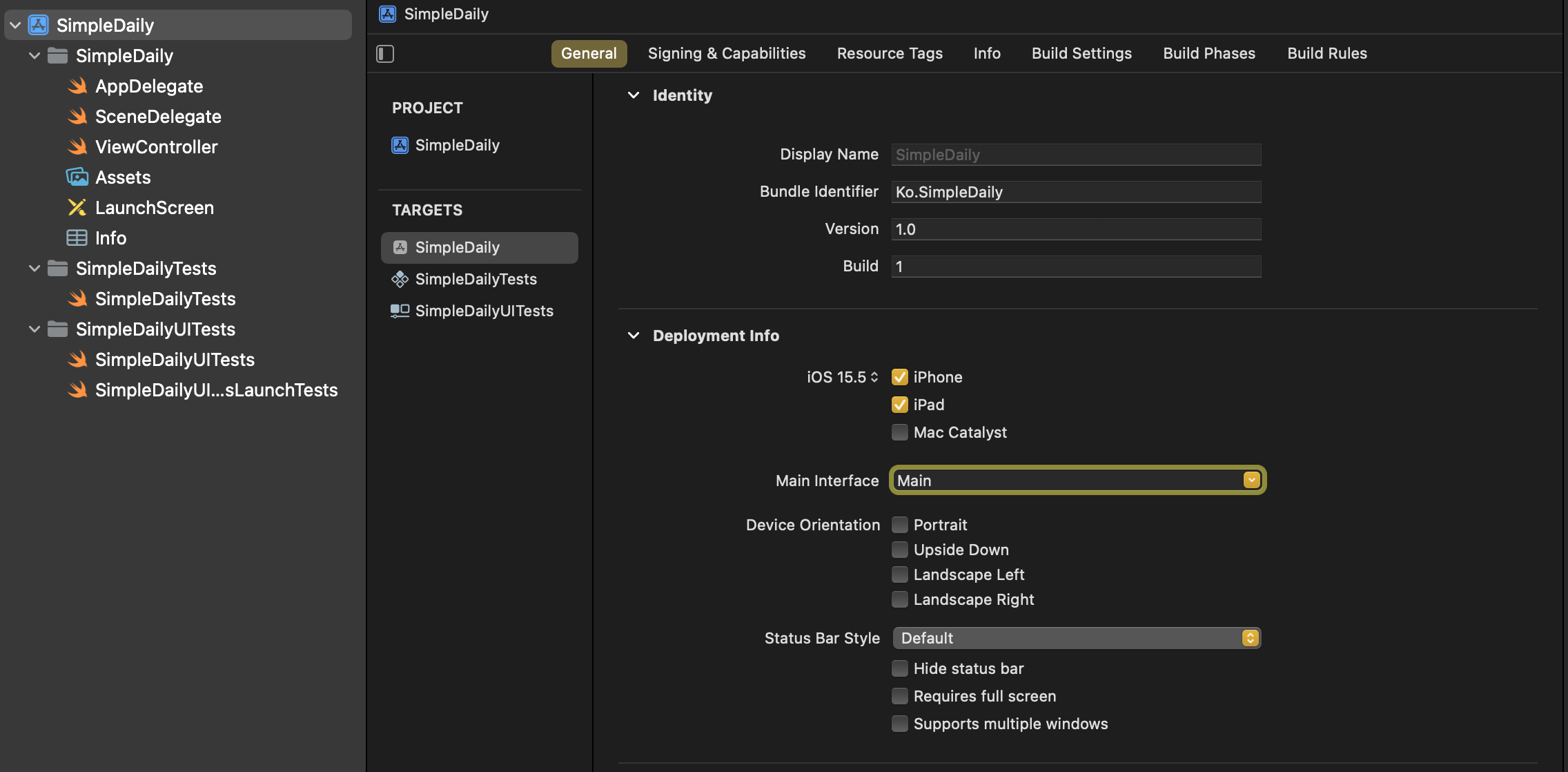
Task: Toggle the targets list sidebar icon
Action: [x=385, y=54]
